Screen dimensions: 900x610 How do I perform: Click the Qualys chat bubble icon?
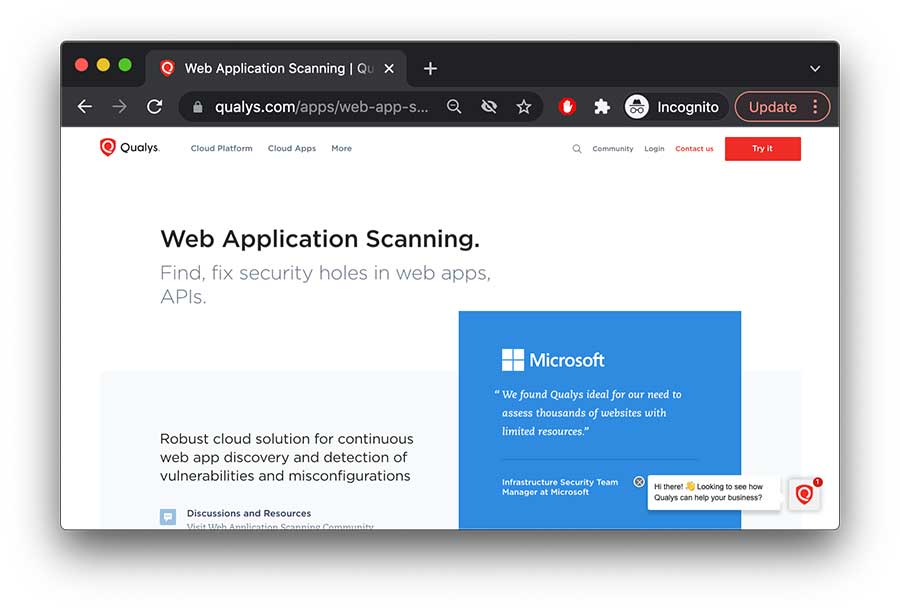pos(805,493)
